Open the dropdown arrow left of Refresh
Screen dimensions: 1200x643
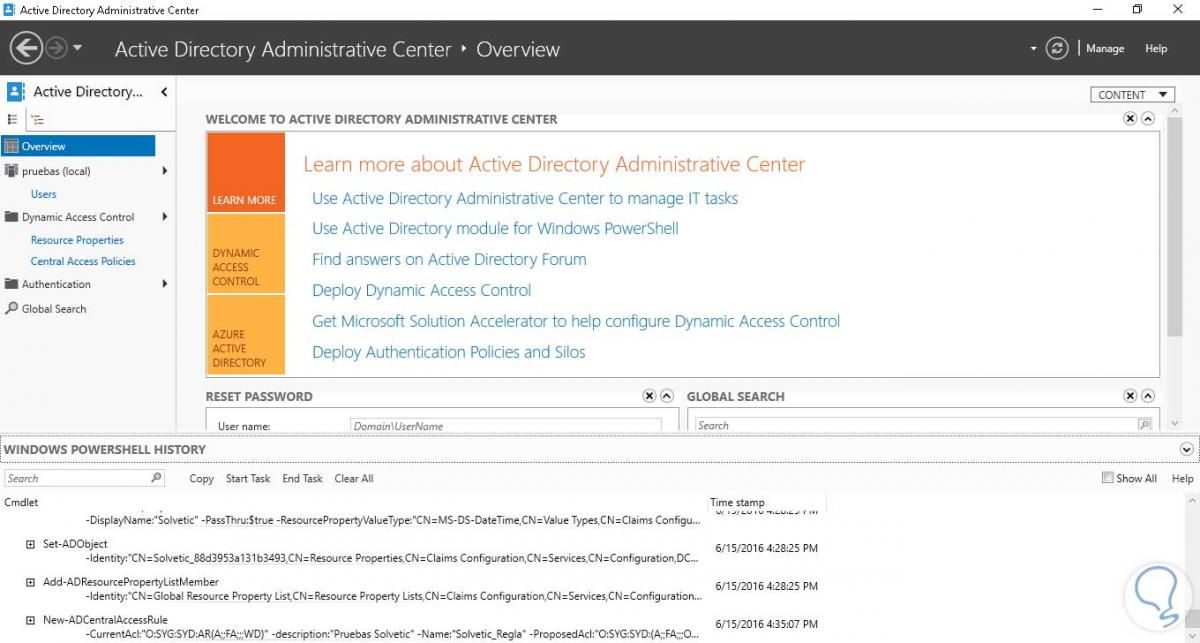1034,49
